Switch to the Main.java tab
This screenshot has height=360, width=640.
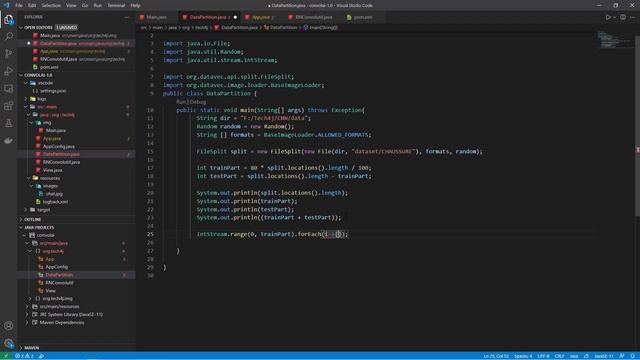pos(157,17)
